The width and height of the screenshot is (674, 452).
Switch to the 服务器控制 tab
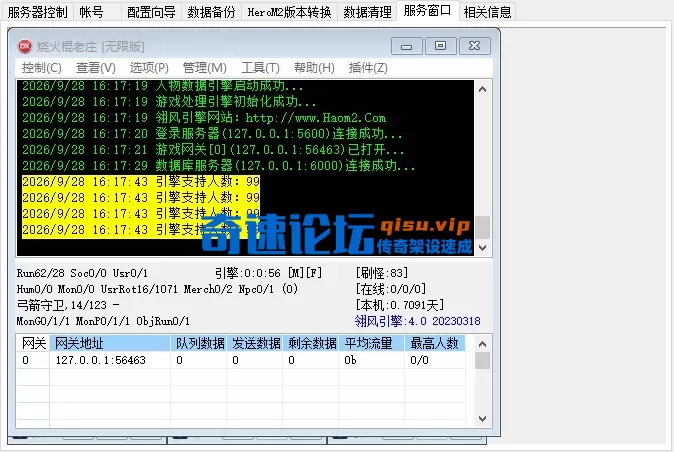click(x=37, y=12)
